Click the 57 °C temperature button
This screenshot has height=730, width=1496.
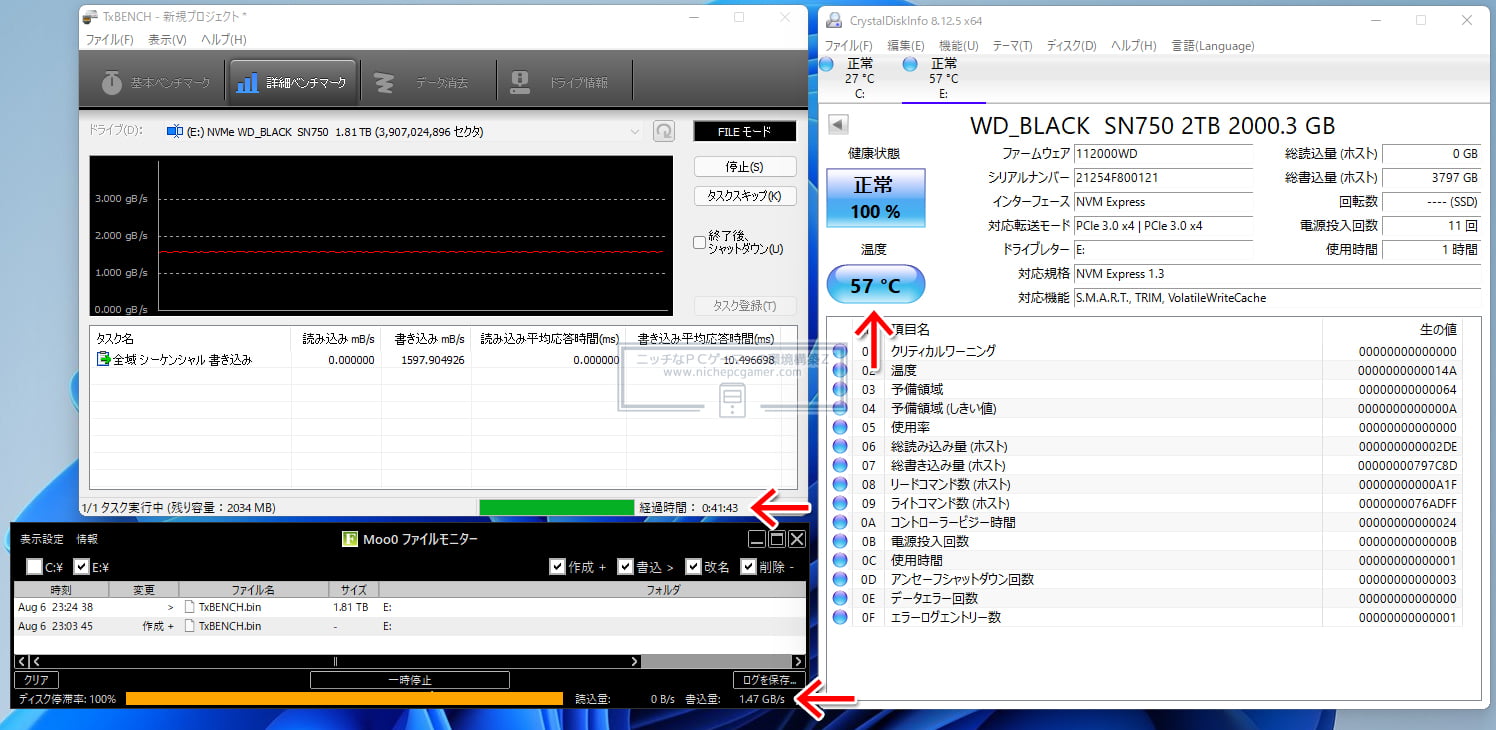(x=875, y=286)
